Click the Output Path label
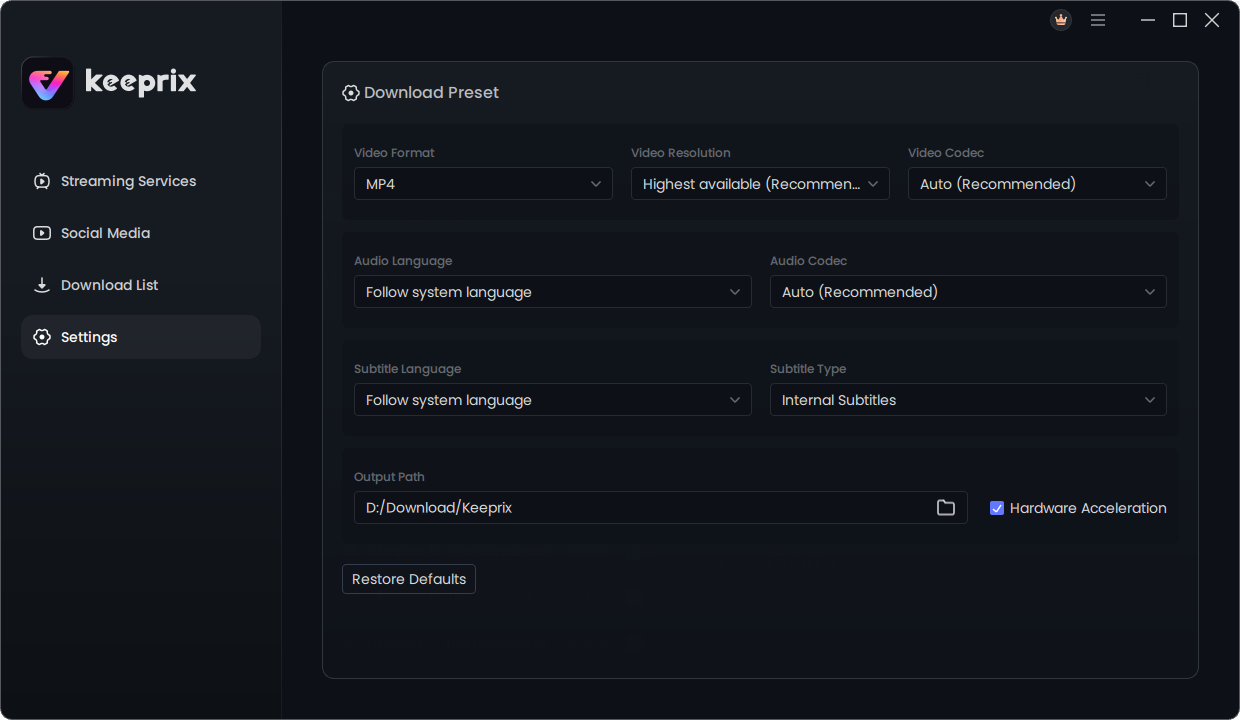Image resolution: width=1240 pixels, height=720 pixels. coord(389,477)
